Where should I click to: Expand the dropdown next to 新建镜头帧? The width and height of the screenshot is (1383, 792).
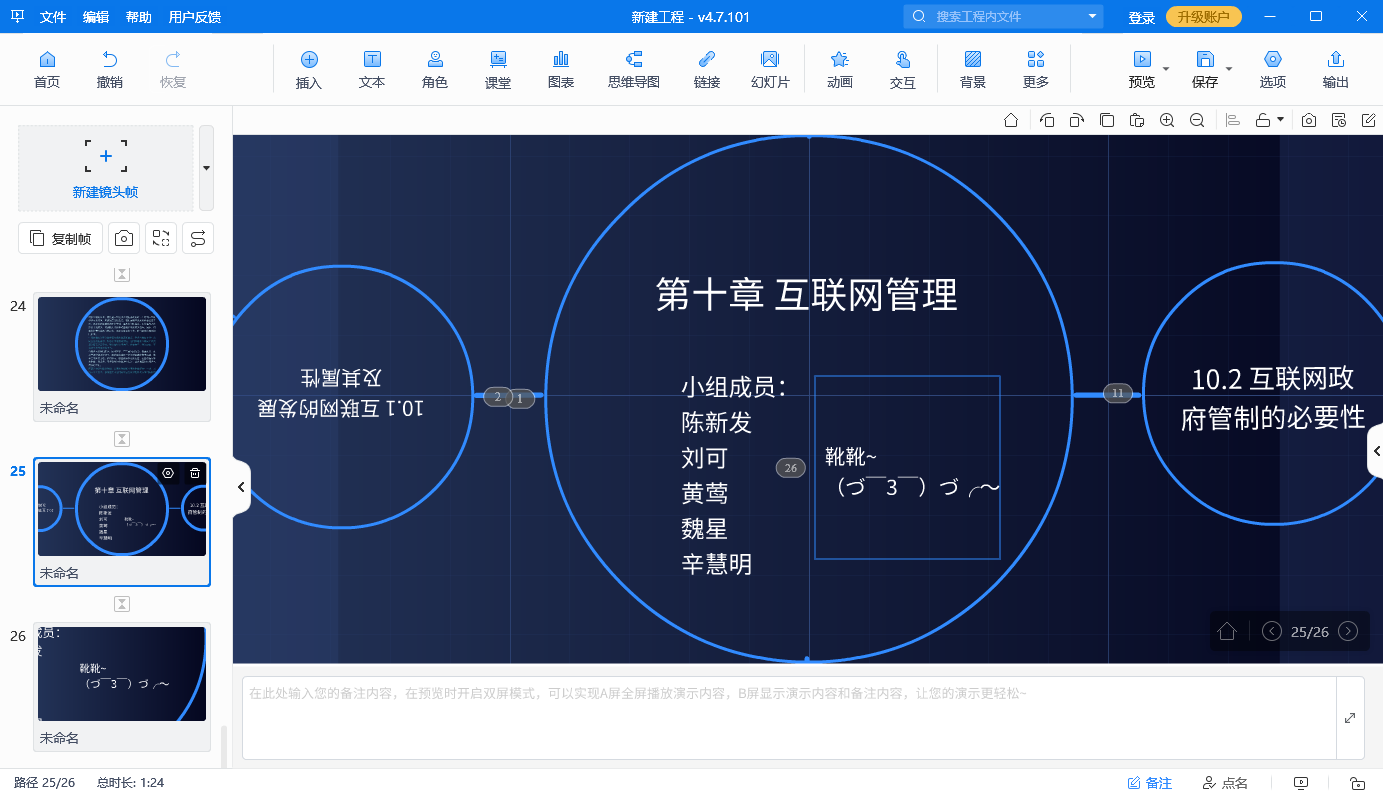pyautogui.click(x=206, y=168)
